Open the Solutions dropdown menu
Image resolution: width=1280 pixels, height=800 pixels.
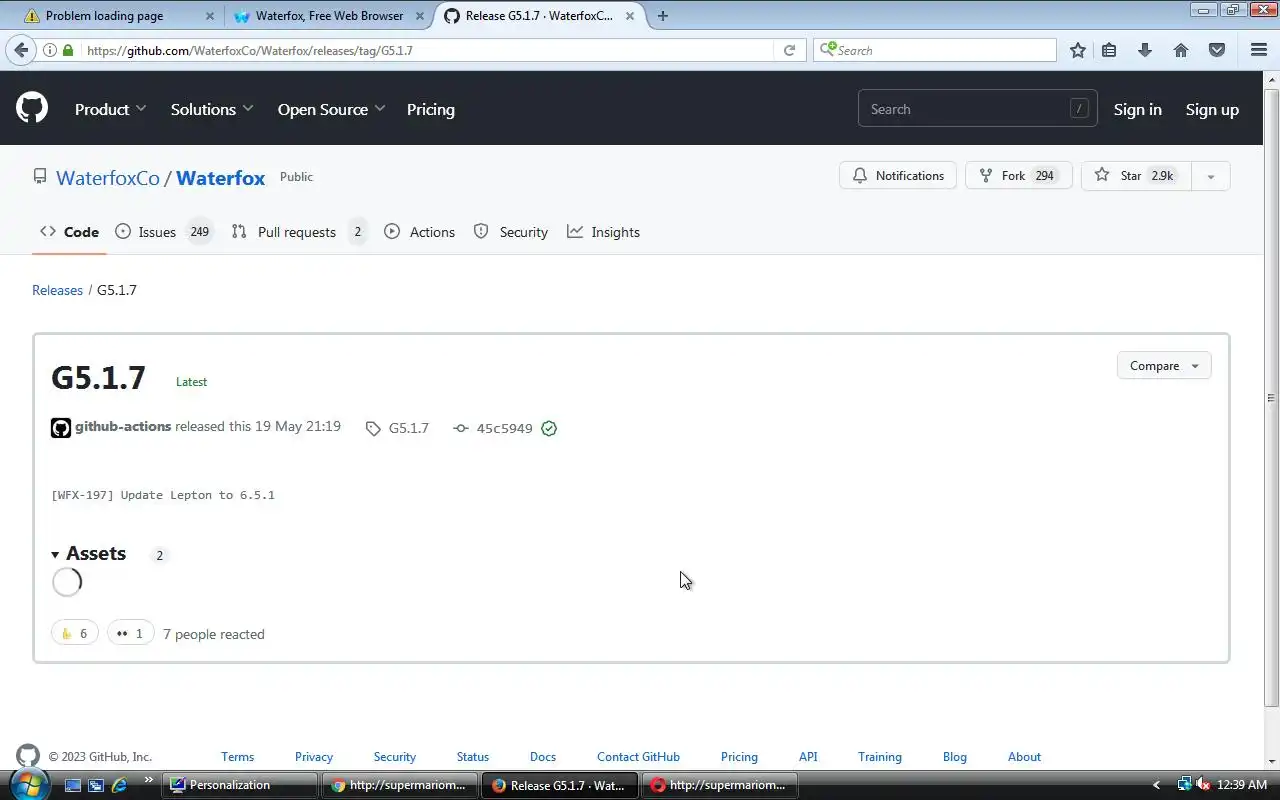tap(212, 109)
